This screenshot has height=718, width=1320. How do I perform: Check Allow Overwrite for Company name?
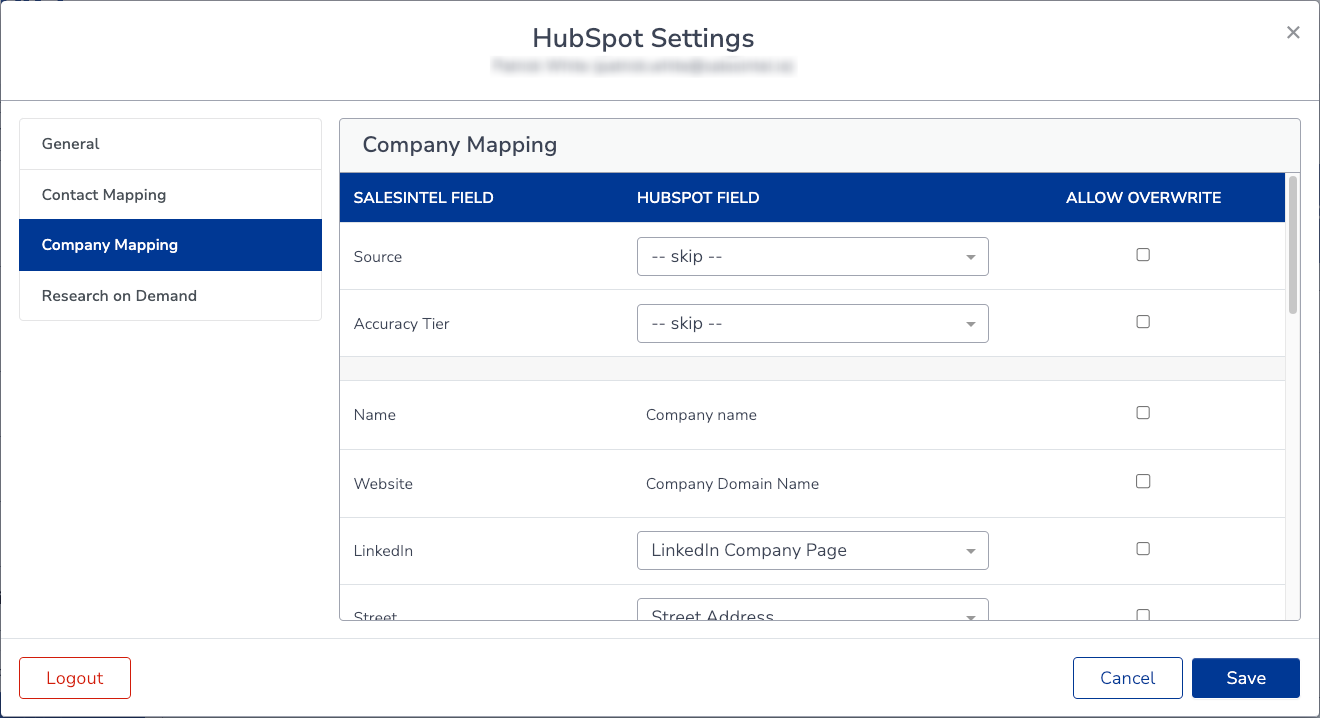[x=1143, y=412]
